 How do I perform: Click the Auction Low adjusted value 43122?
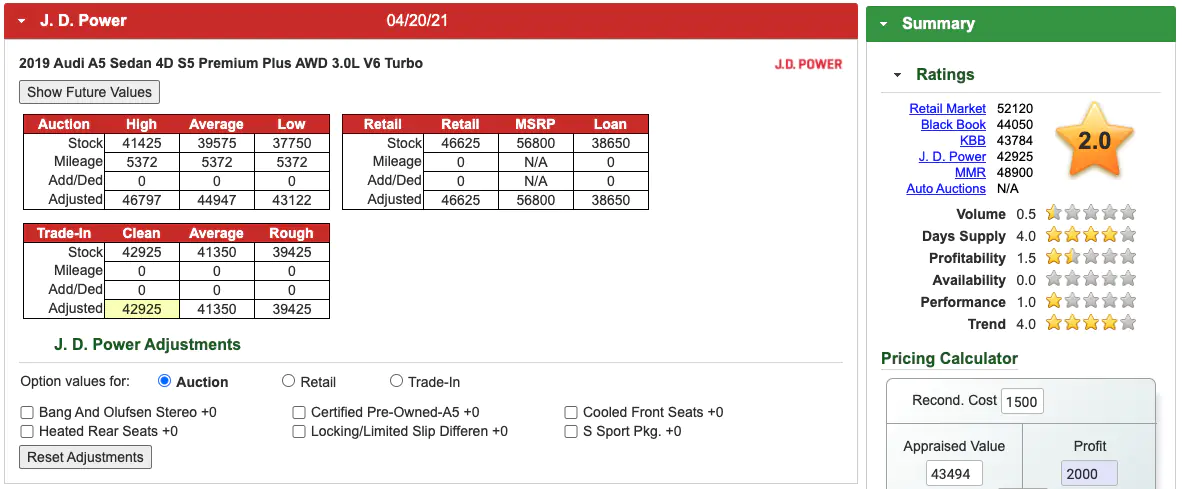tap(292, 200)
